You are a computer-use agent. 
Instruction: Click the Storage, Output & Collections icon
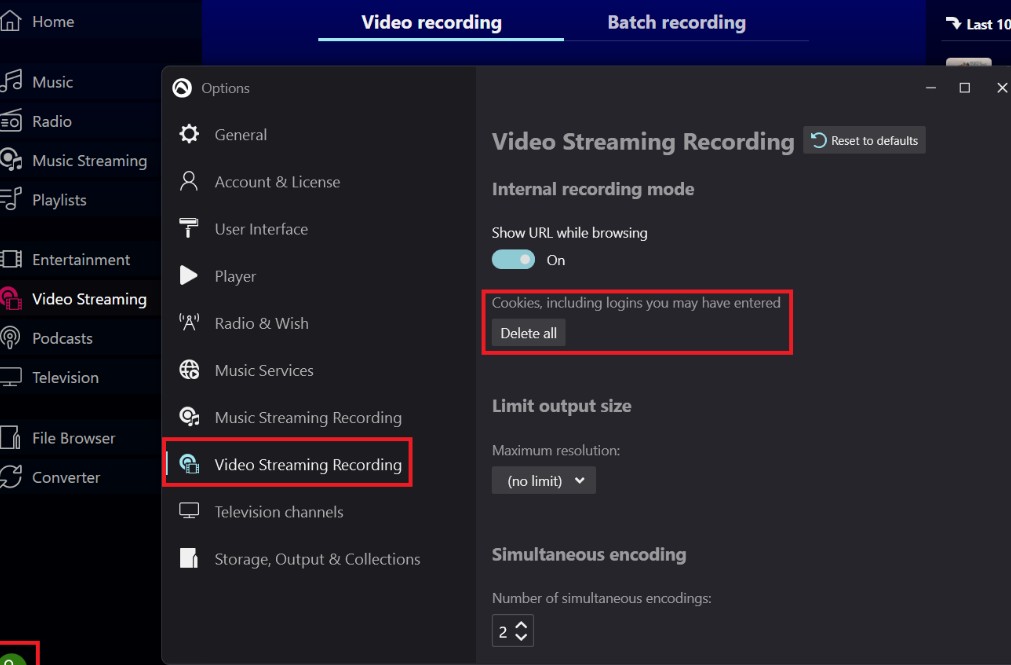point(189,558)
